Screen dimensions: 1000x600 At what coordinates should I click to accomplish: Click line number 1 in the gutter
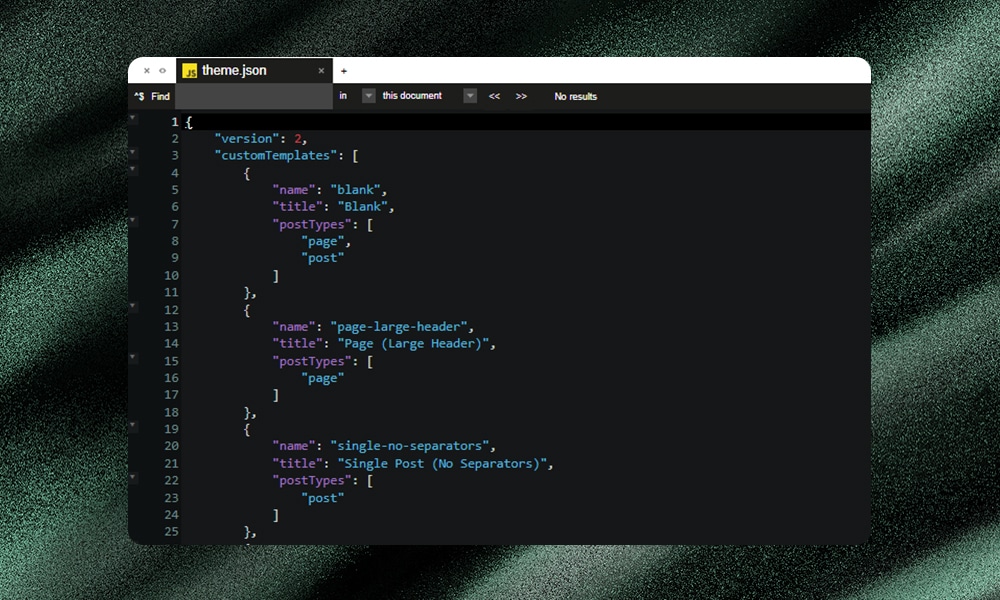[x=175, y=121]
